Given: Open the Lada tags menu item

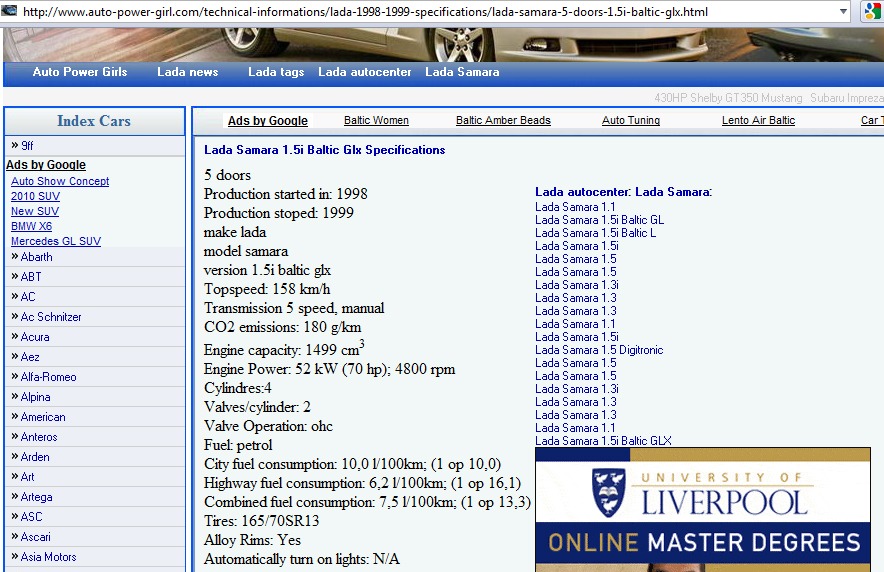Looking at the screenshot, I should tap(276, 72).
